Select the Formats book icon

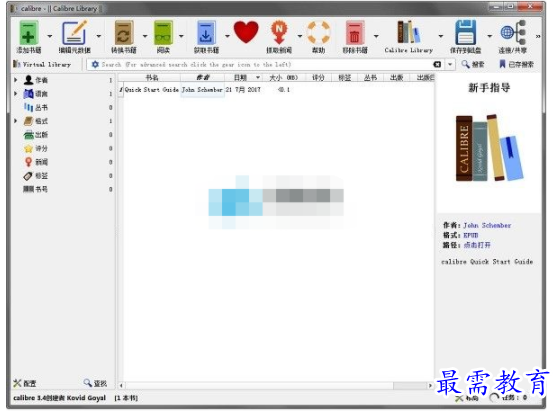(x=28, y=121)
